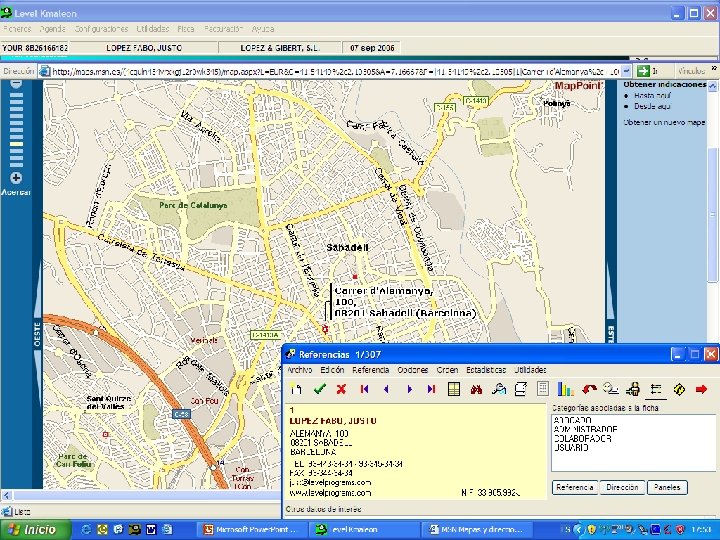Click the red undo arrow icon
The image size is (720, 540).
(589, 389)
